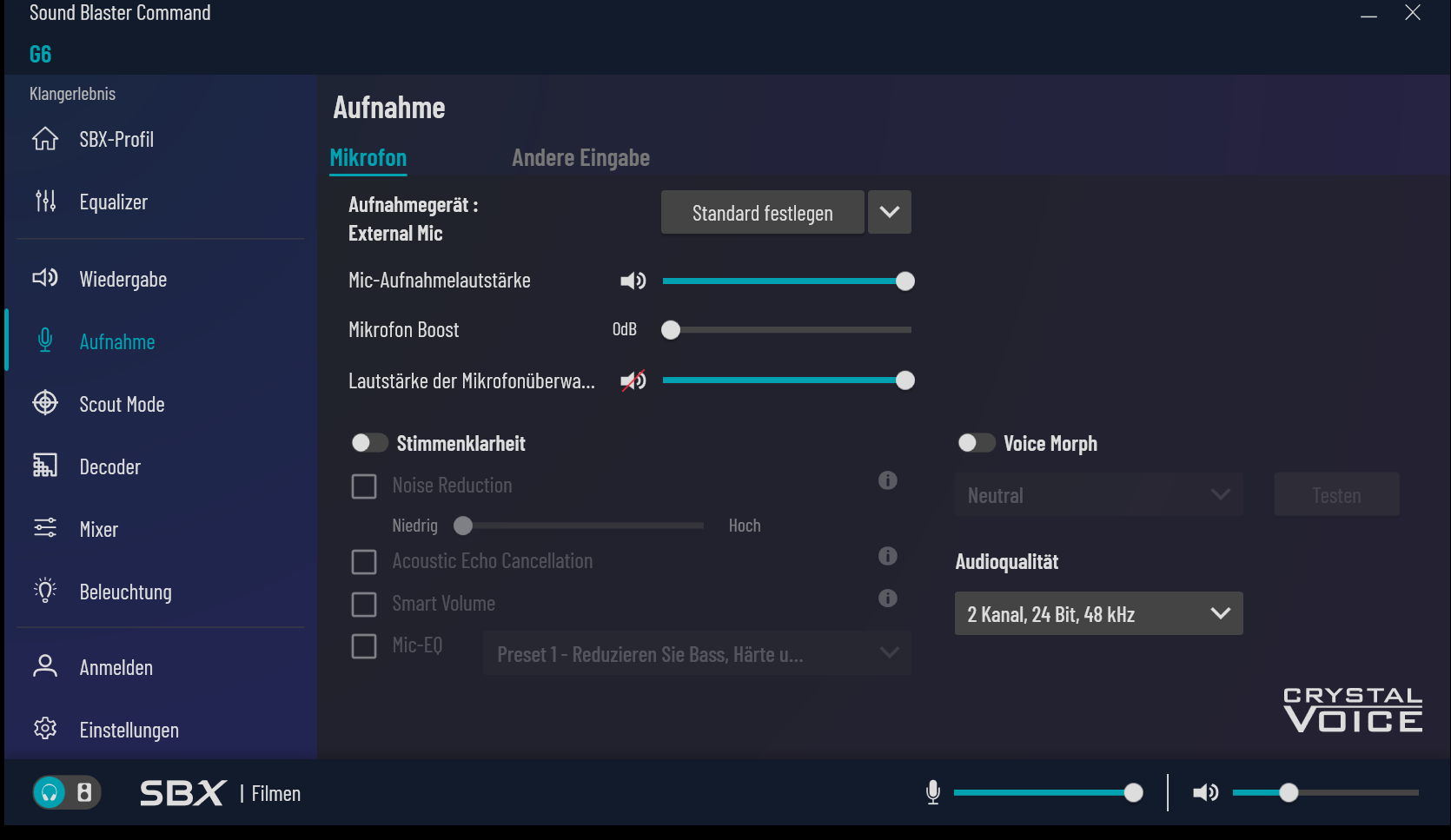The image size is (1451, 840).
Task: Click the bottom bar microphone level slider
Action: click(1048, 792)
